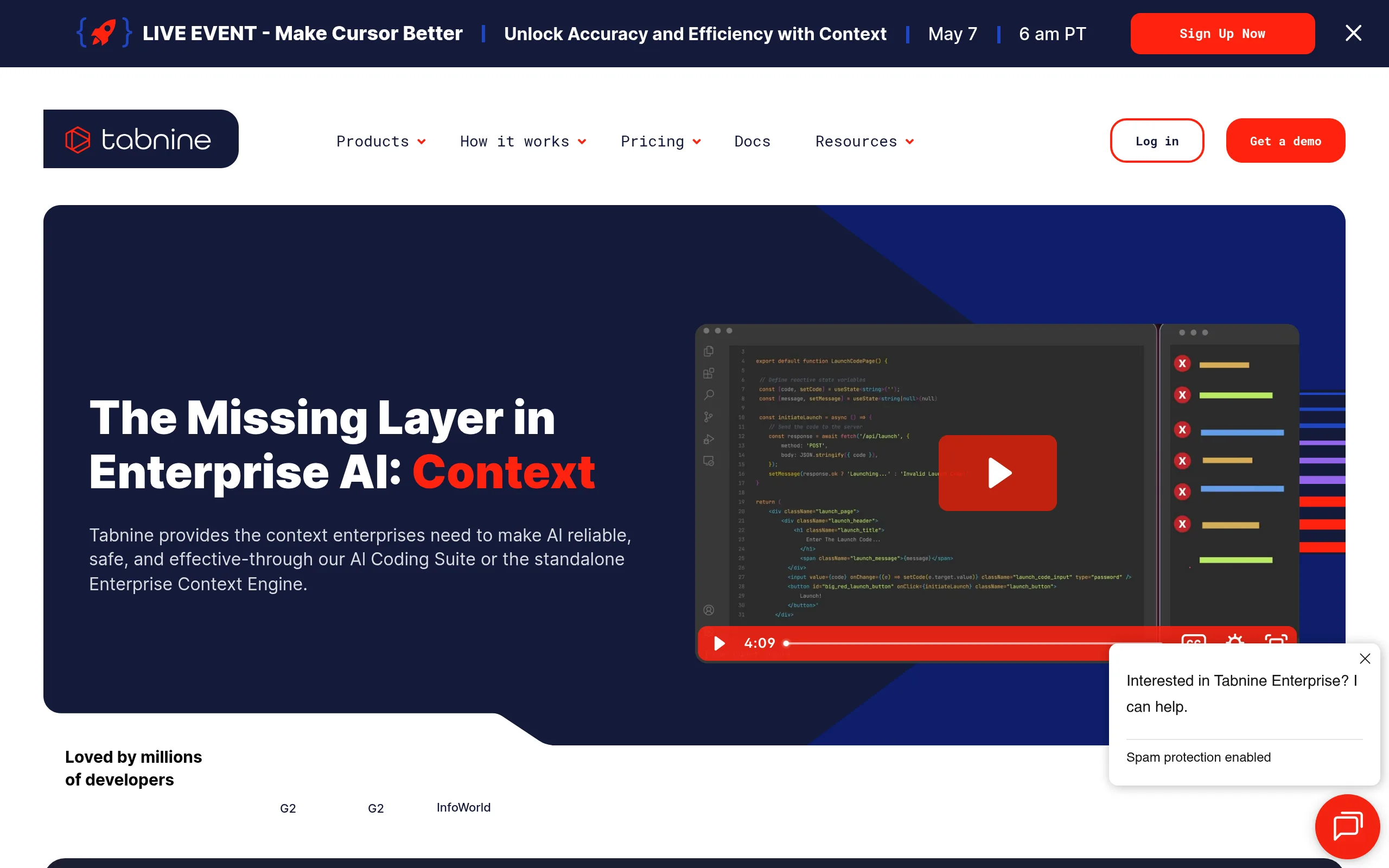
Task: Click the red 'Context' headline word
Action: pos(504,472)
